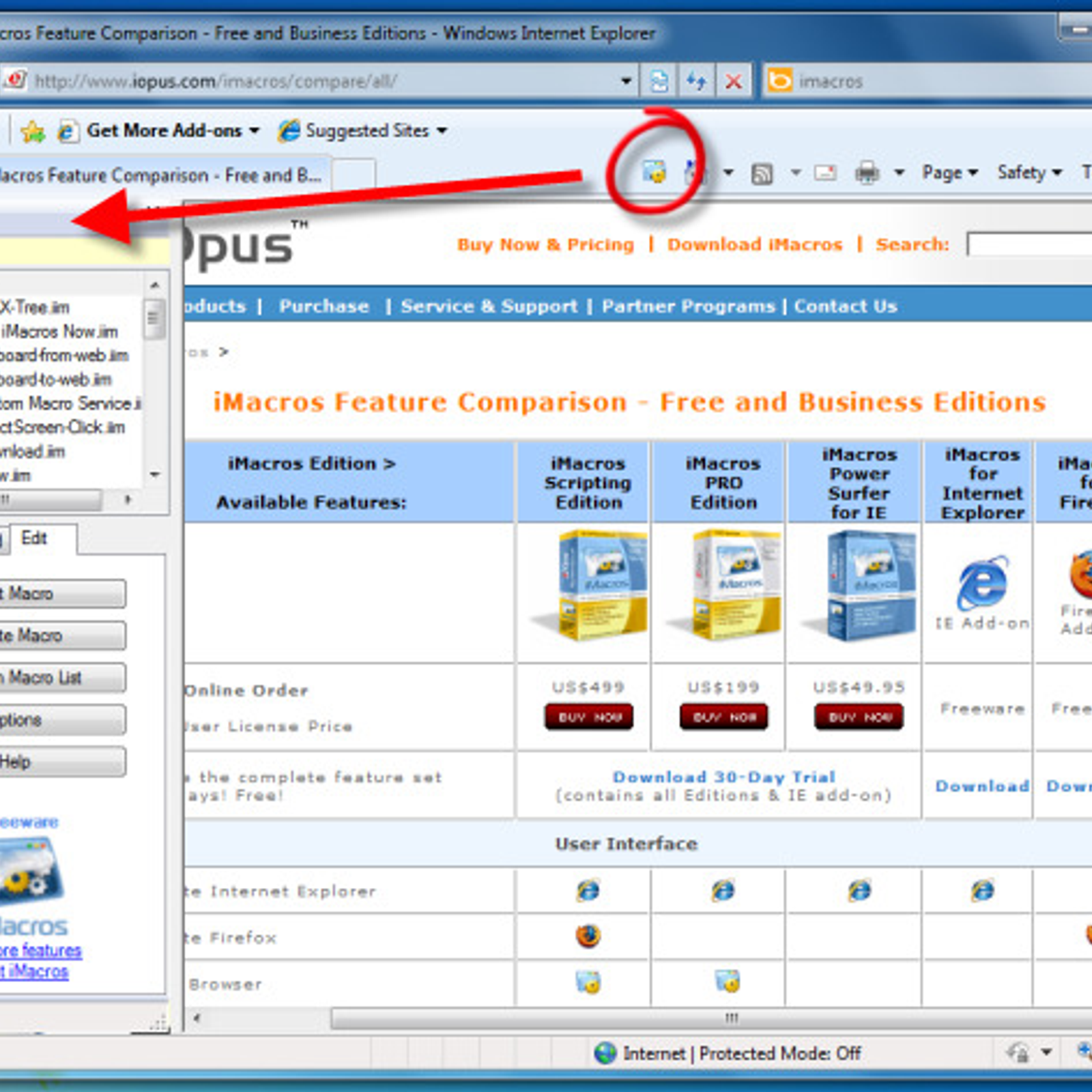The height and width of the screenshot is (1092, 1092).
Task: Open the RSS feeds toolbar icon
Action: (762, 173)
